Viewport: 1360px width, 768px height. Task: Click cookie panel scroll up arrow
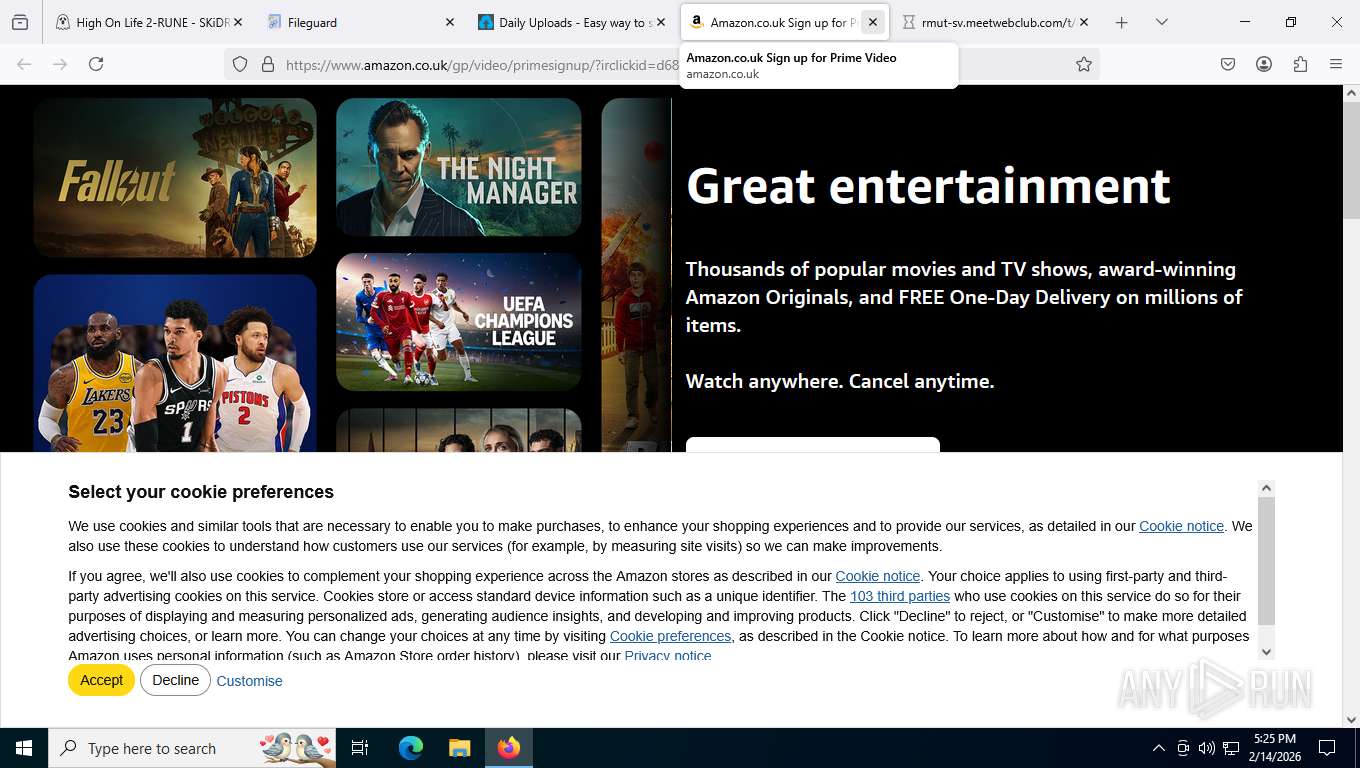(1266, 488)
